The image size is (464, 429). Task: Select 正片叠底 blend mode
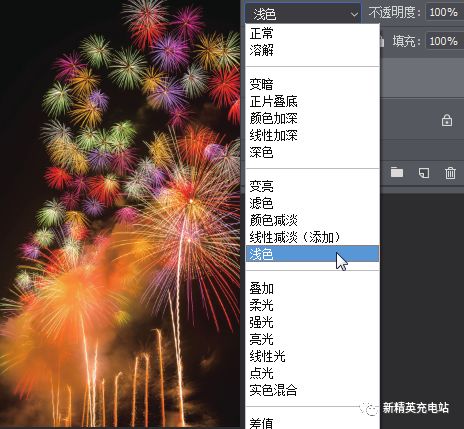312,101
